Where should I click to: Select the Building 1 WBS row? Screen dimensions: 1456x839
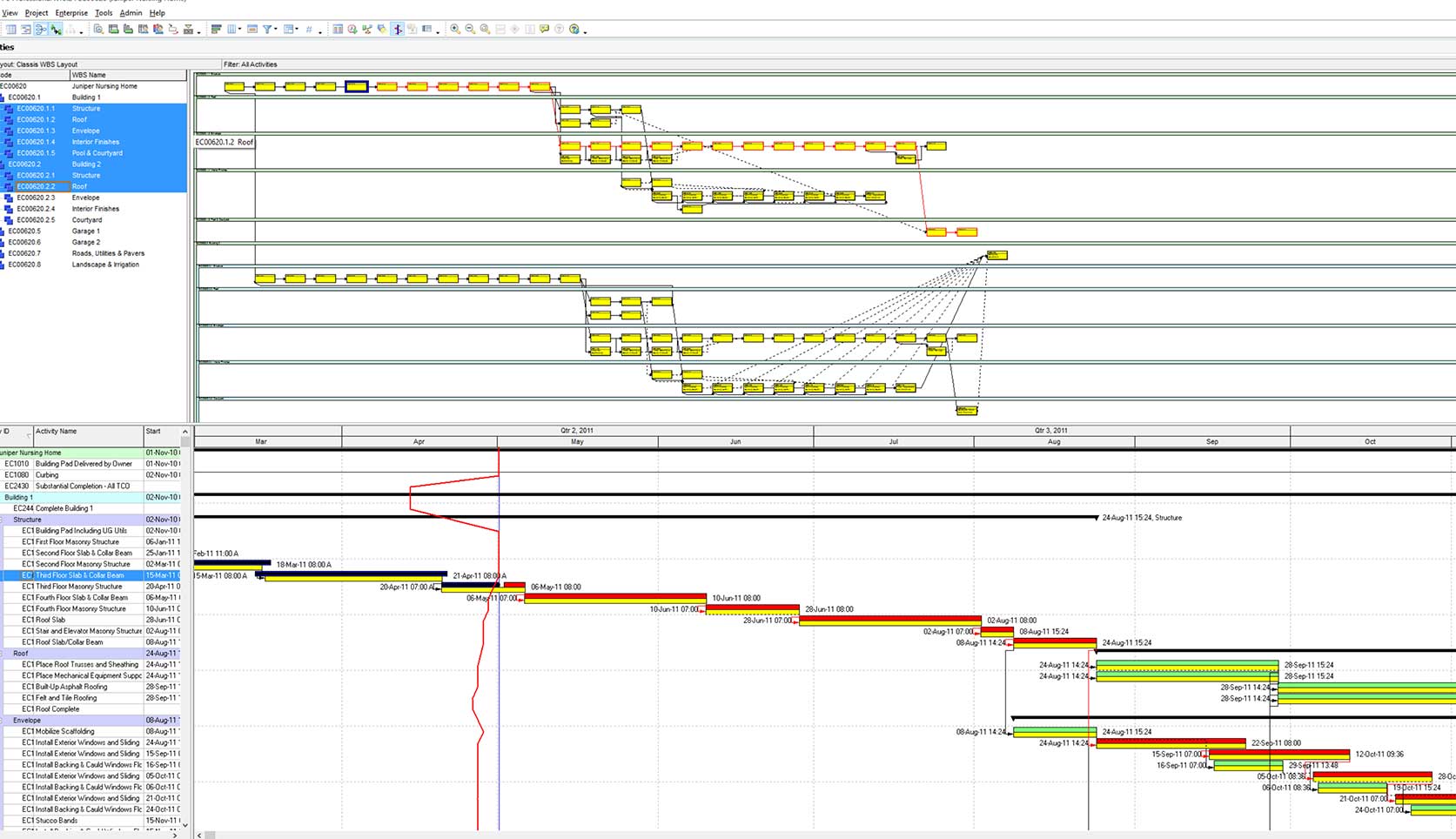click(x=93, y=97)
